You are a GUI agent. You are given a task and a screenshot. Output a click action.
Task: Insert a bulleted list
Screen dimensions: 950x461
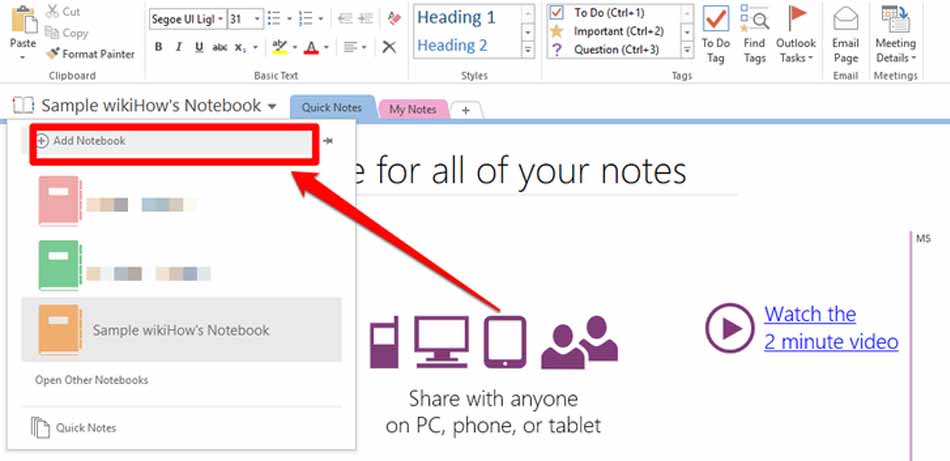(274, 19)
